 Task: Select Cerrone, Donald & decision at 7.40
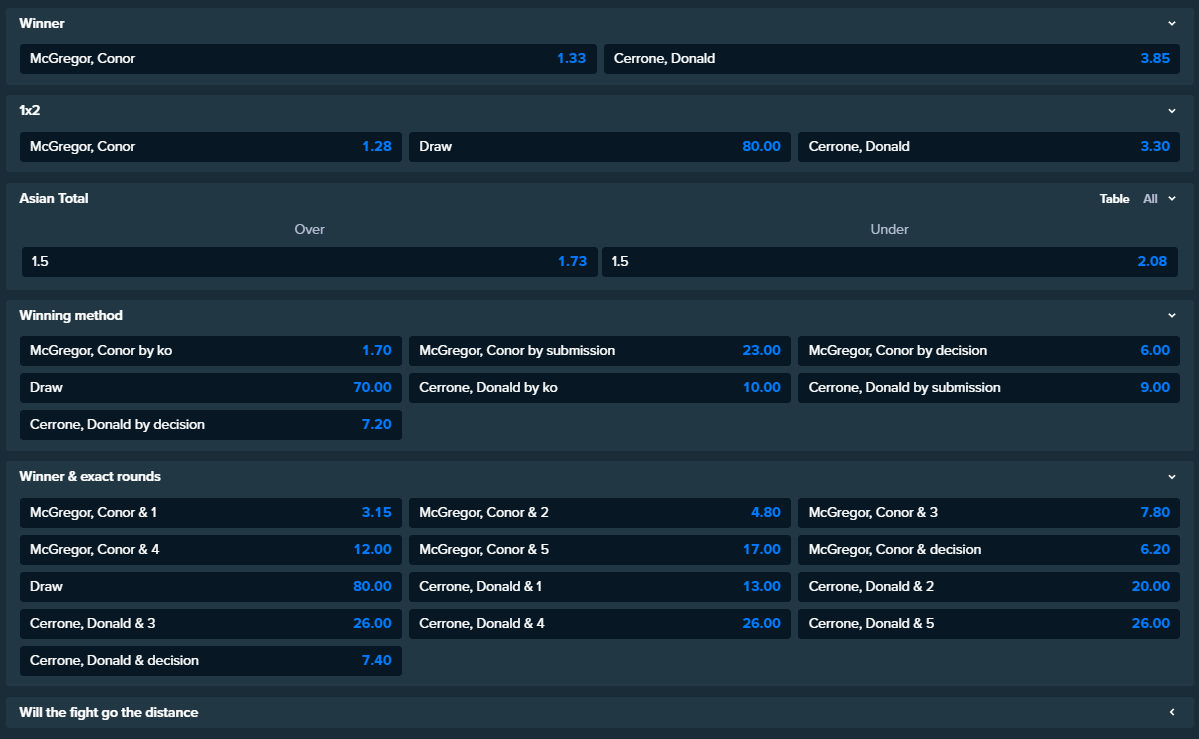click(210, 661)
